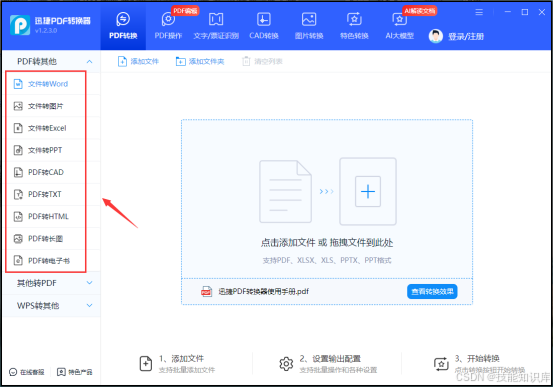Click the 清空列表 toolbar button
Viewport: 554px width, 388px height.
click(262, 61)
